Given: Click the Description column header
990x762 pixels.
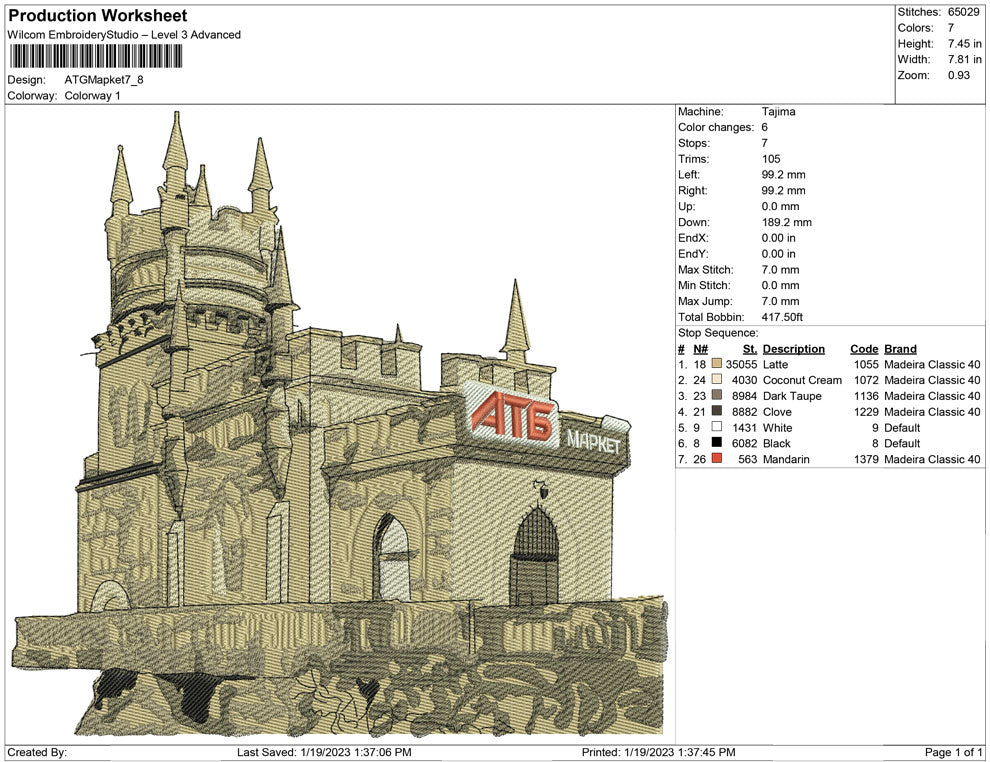Looking at the screenshot, I should (x=793, y=349).
